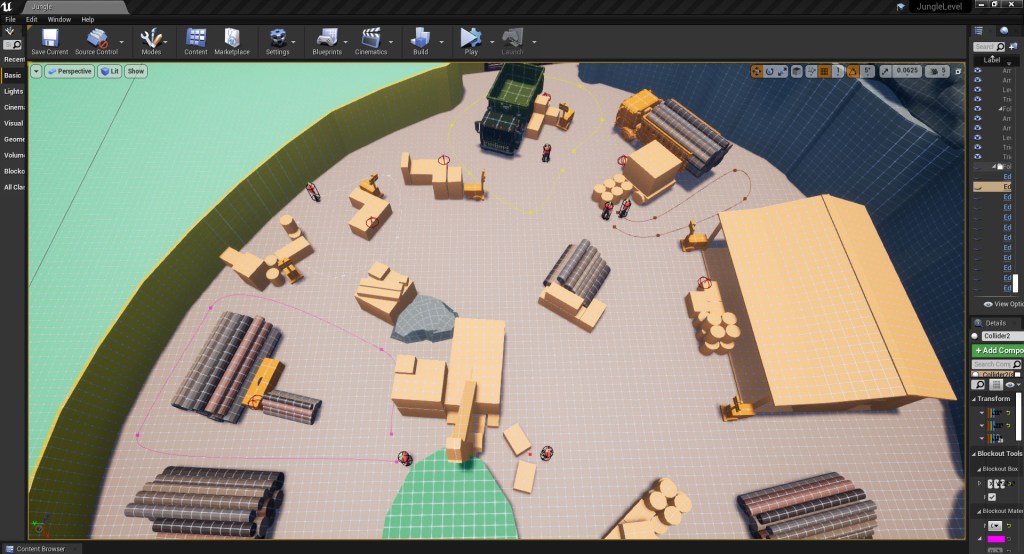Viewport: 1024px width, 554px height.
Task: Open the Window menu
Action: tap(59, 19)
